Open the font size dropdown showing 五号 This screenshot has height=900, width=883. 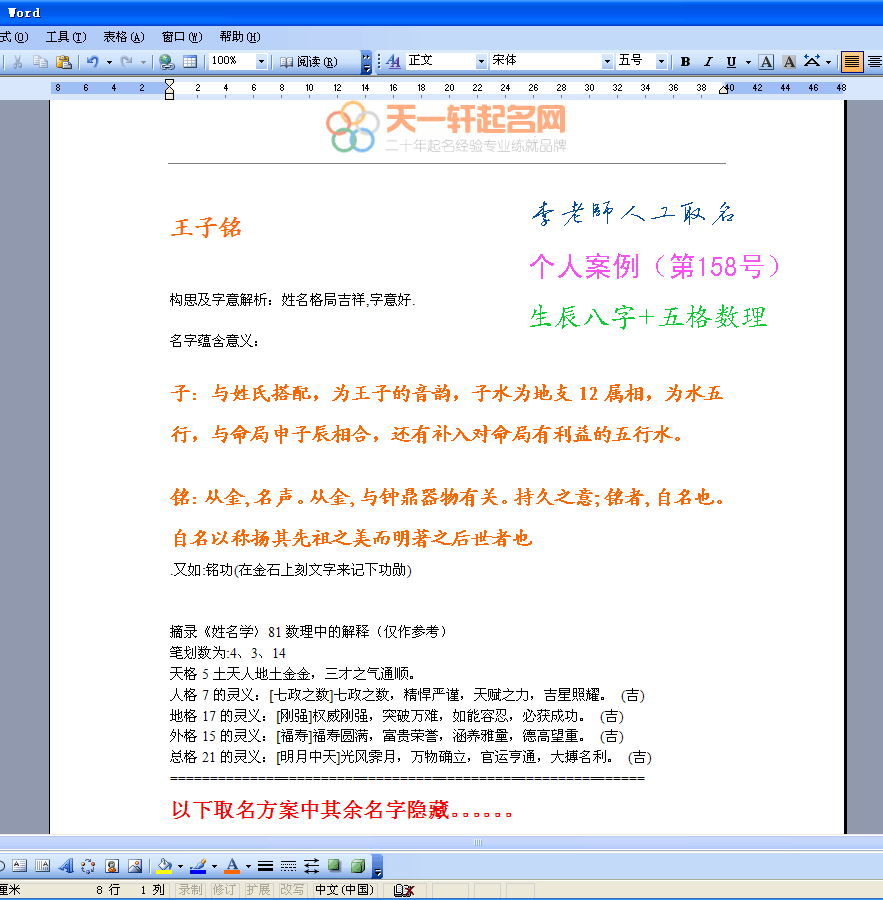tap(661, 61)
